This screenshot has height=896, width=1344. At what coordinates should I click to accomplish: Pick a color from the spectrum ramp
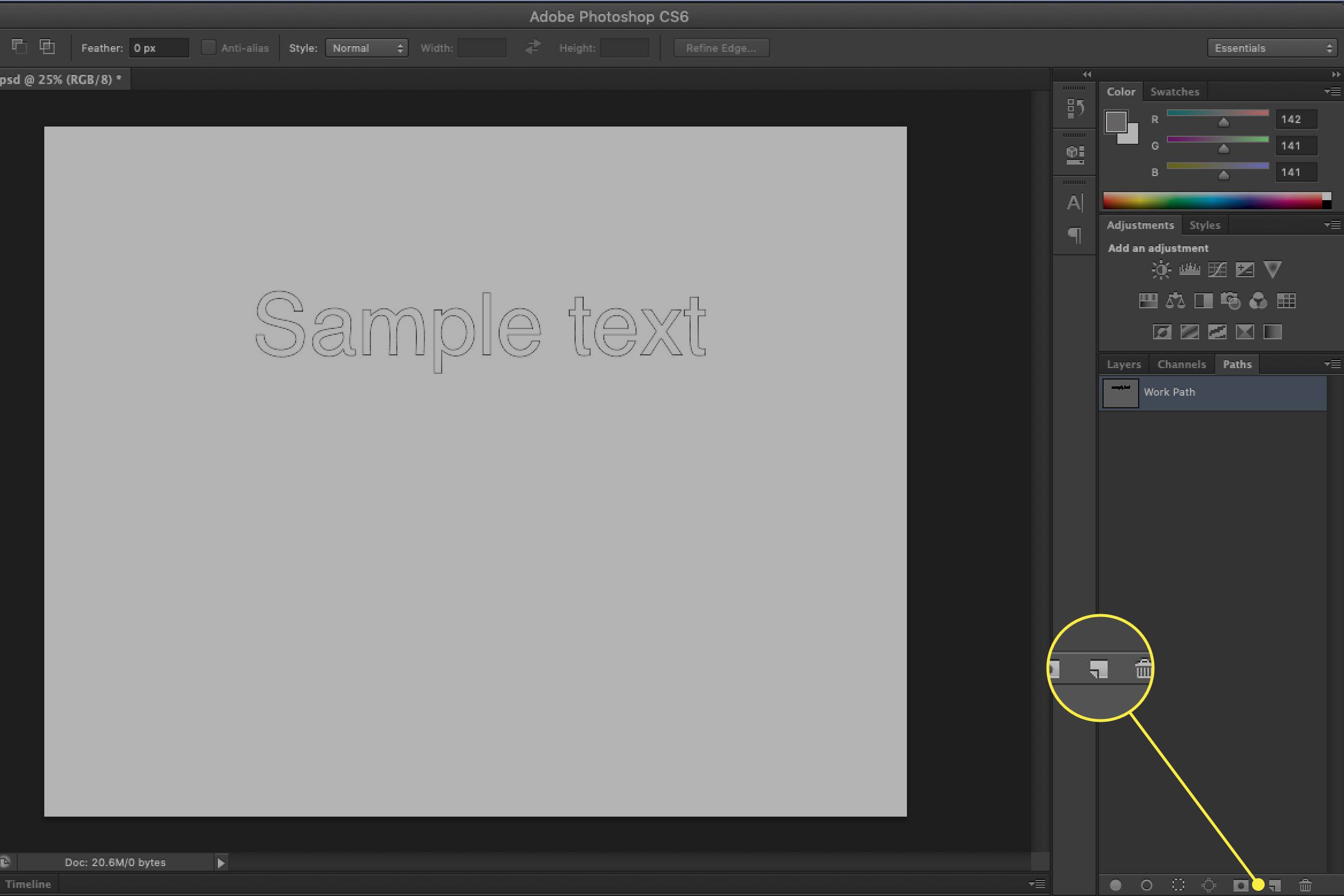(x=1212, y=201)
